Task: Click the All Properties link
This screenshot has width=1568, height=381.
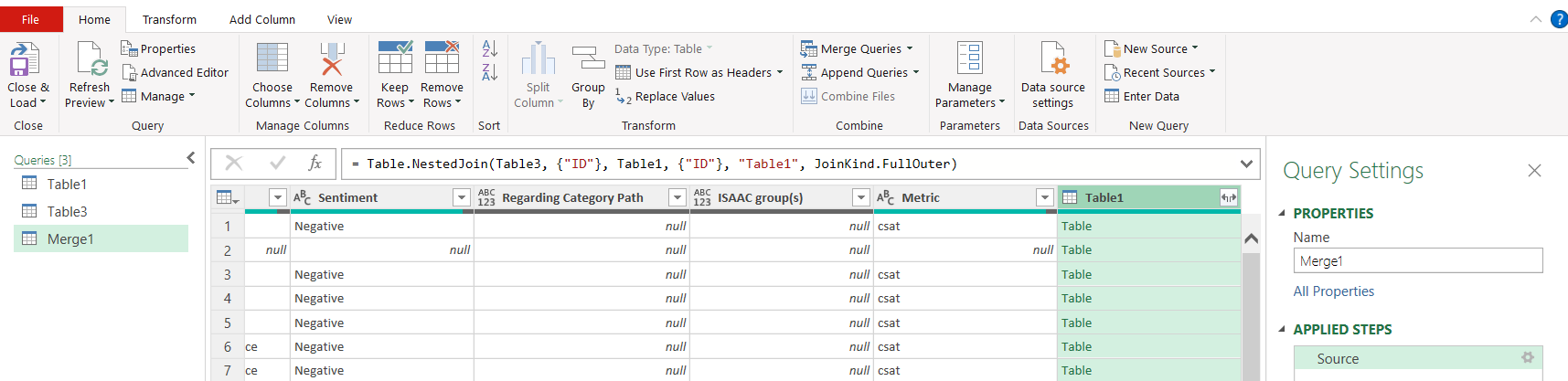Action: coord(1333,291)
